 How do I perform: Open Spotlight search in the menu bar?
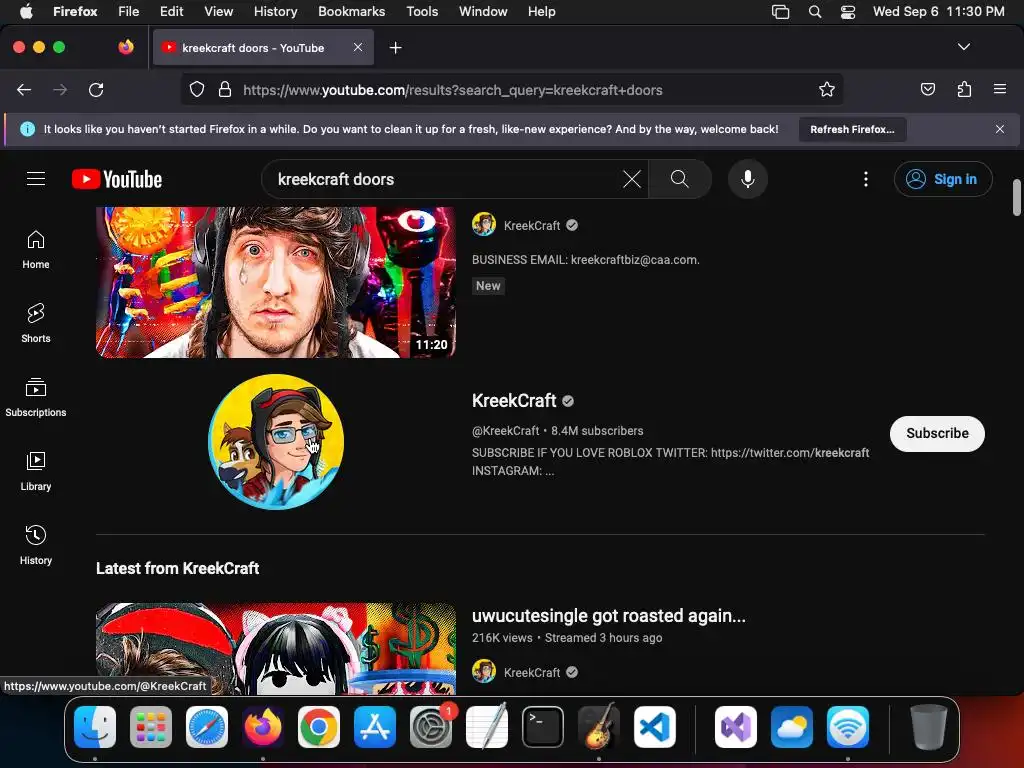(x=814, y=12)
